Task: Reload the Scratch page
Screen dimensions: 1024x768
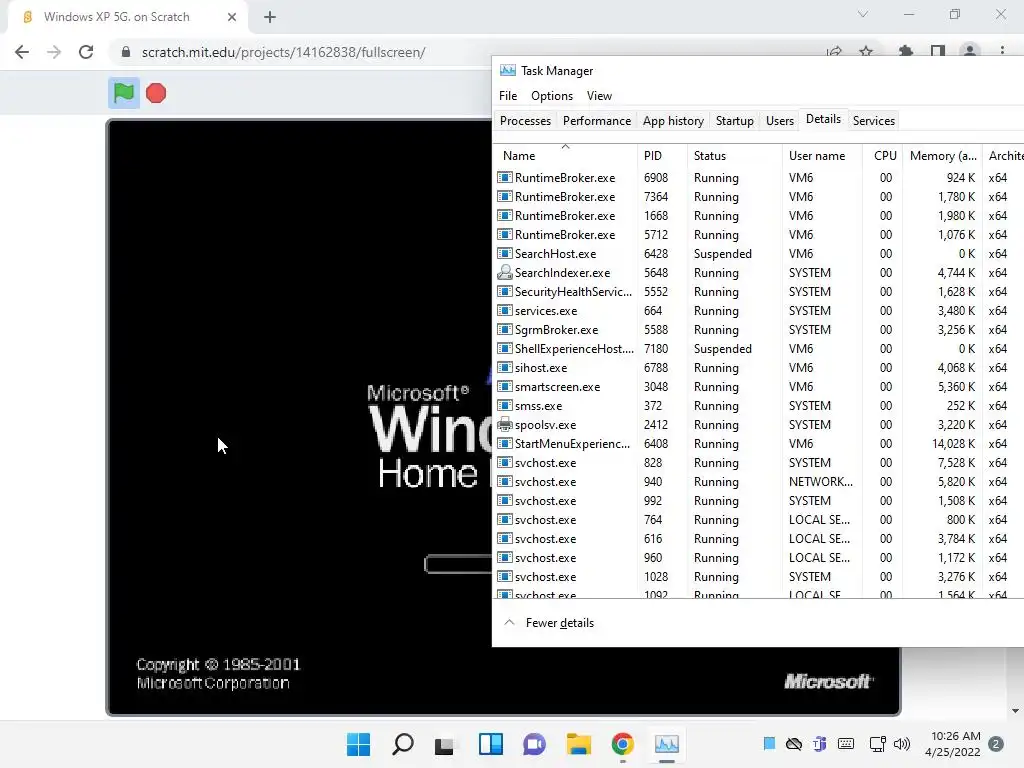Action: click(x=86, y=52)
